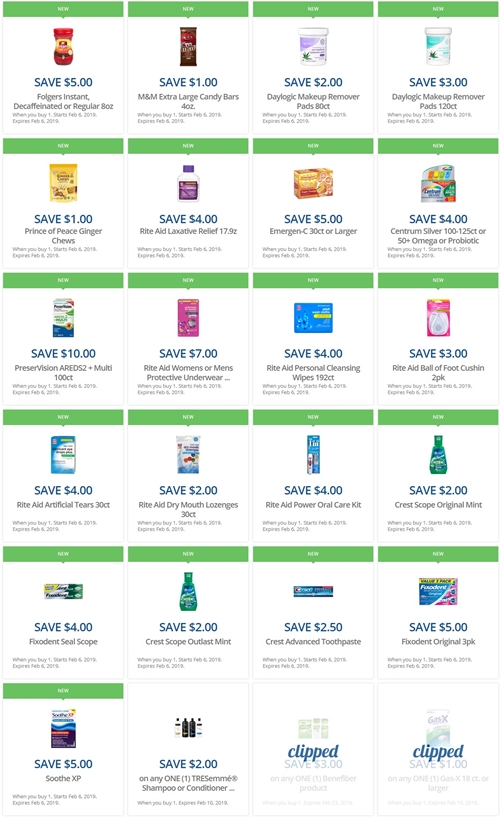Unclip the clipped Gas-X coupon
500x817 pixels.
pos(438,751)
